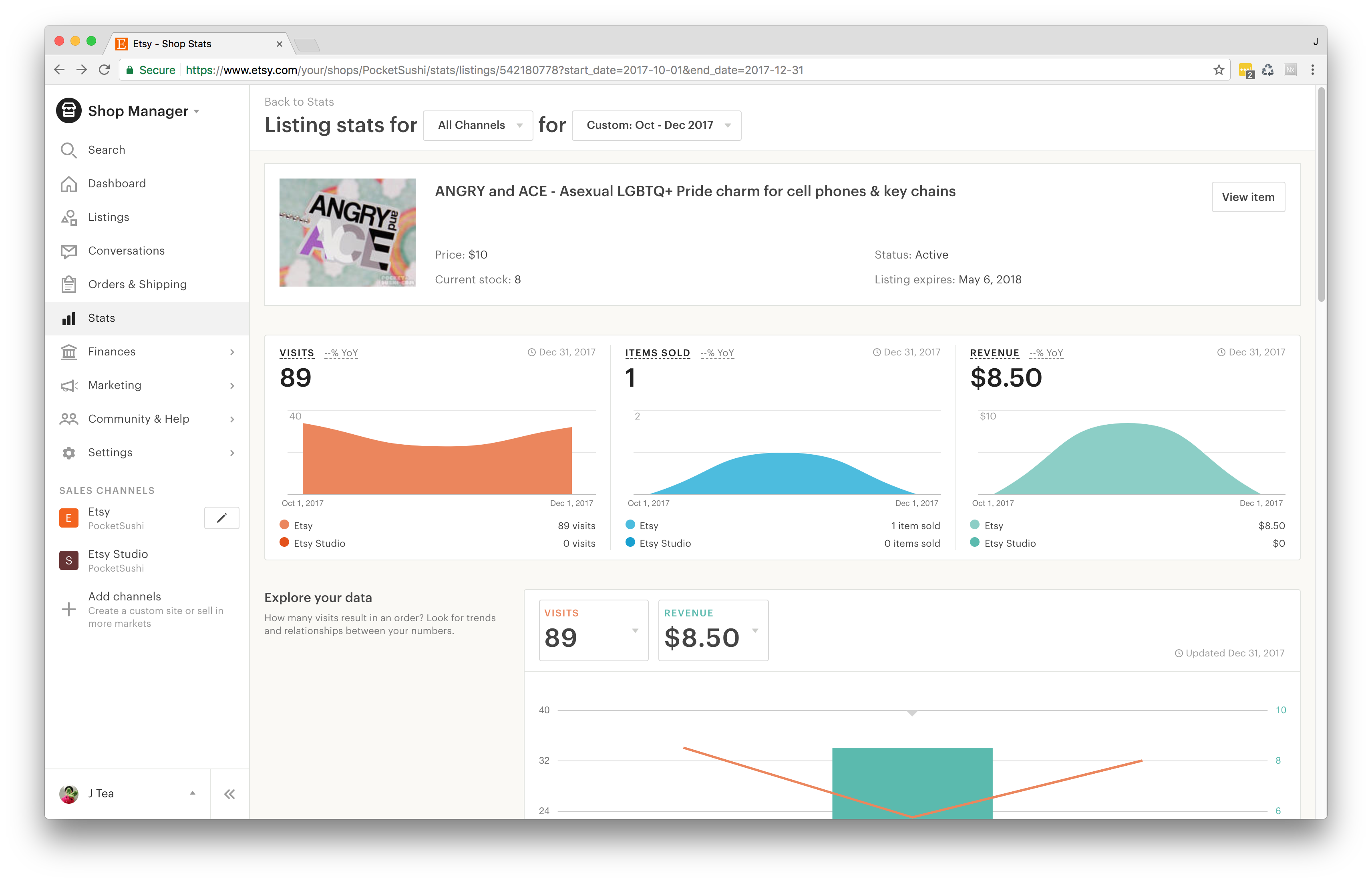This screenshot has width=1372, height=883.
Task: Open the VISITS 89 metric dropdown
Action: (593, 630)
